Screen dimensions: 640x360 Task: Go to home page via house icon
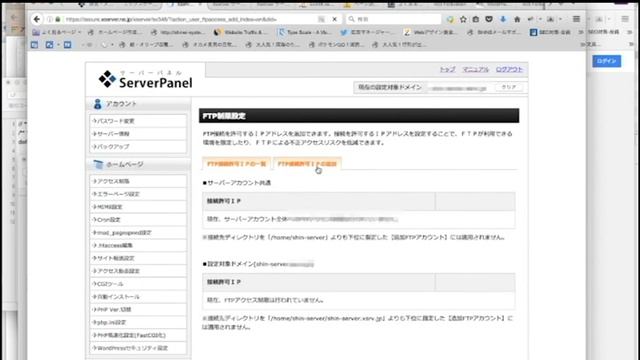coord(517,19)
